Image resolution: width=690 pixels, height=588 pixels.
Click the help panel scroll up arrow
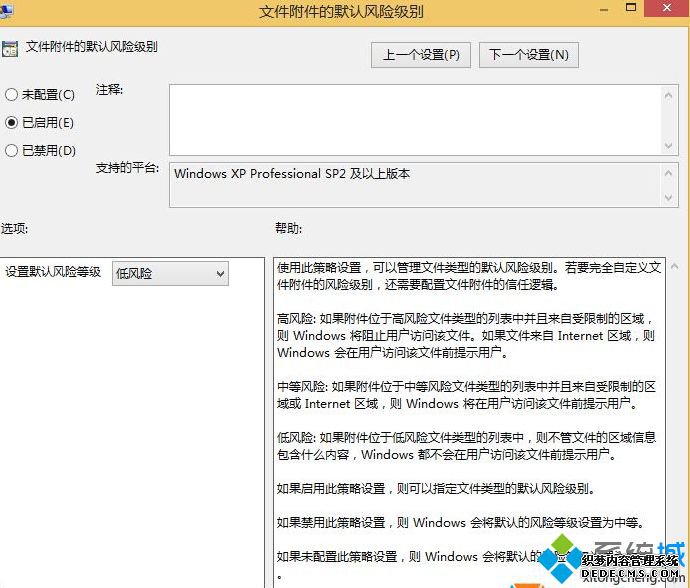pos(674,266)
